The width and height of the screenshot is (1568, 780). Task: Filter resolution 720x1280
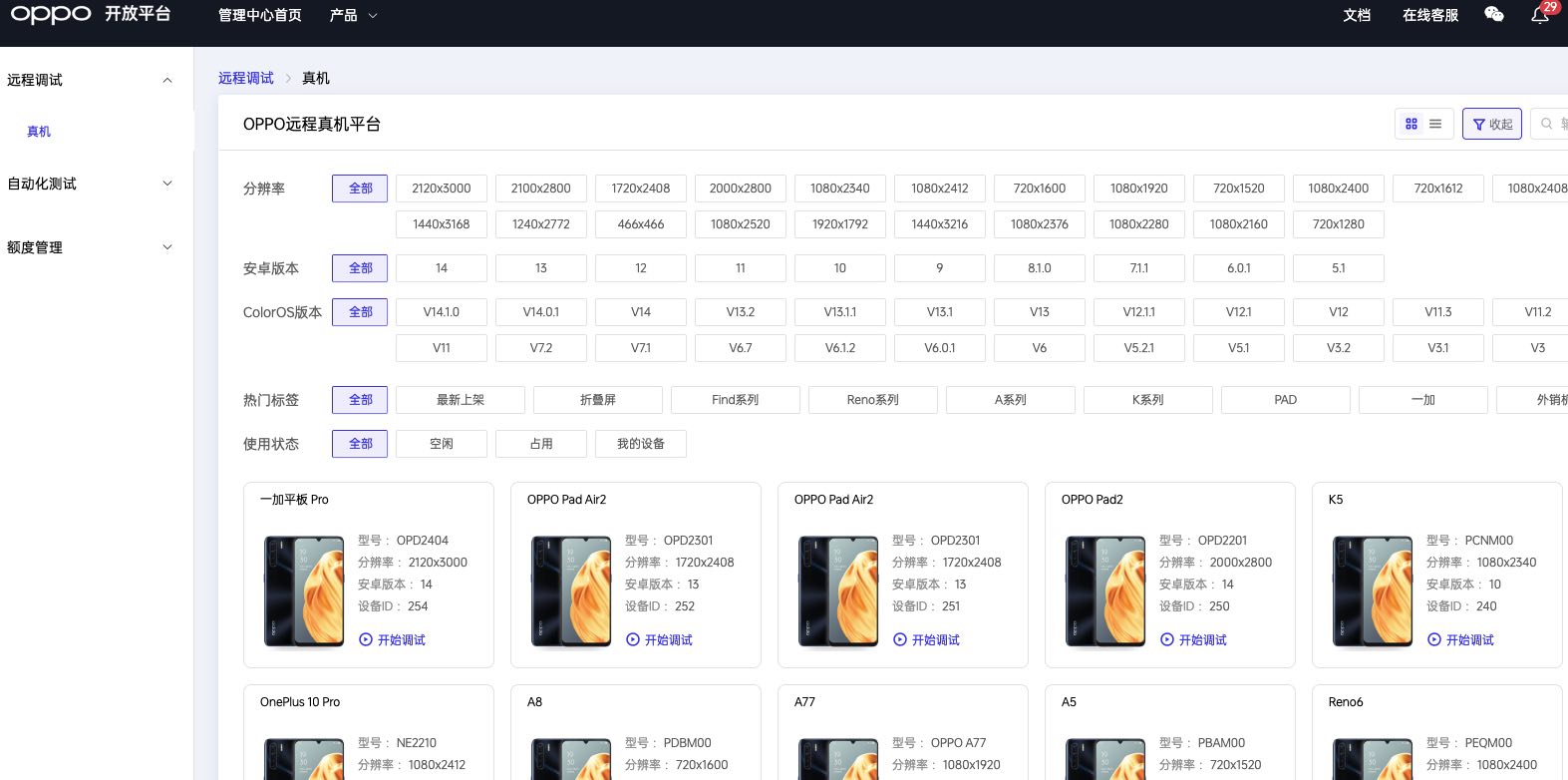coord(1339,224)
